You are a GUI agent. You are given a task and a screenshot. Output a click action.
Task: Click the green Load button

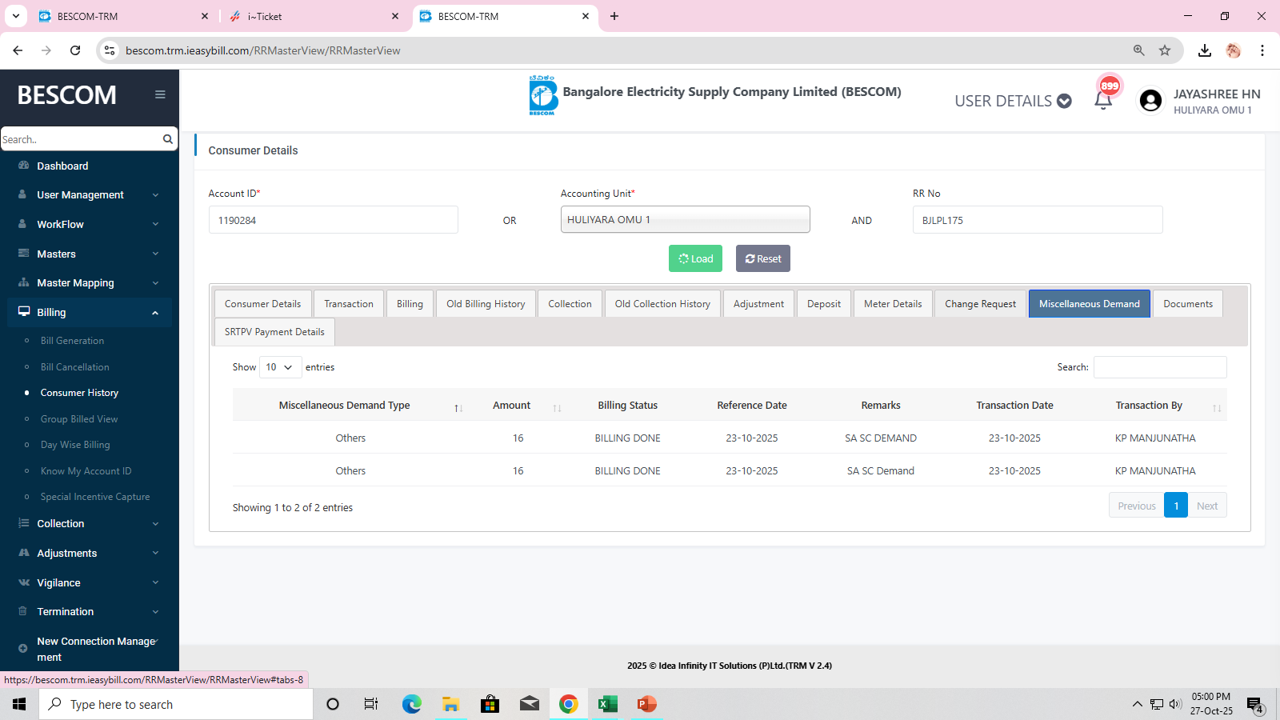(x=695, y=258)
